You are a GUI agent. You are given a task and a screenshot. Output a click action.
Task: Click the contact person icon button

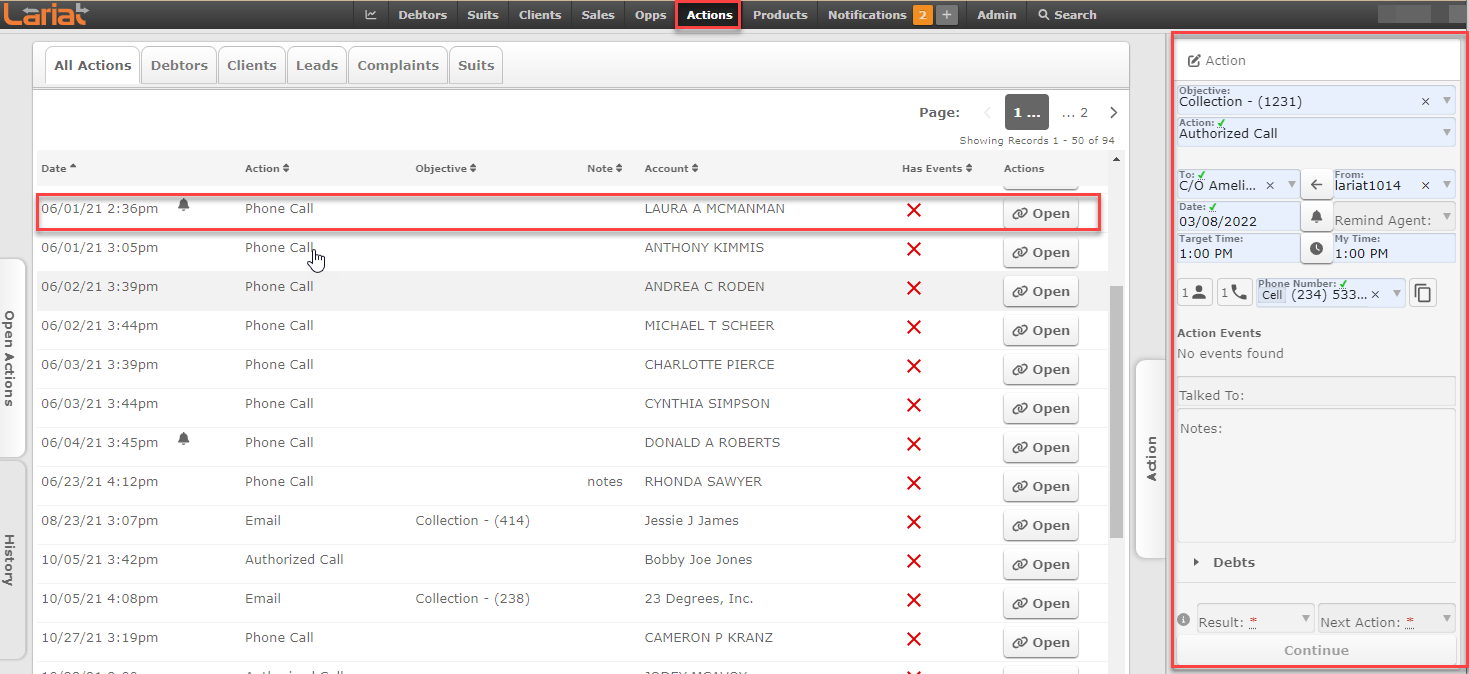(x=1195, y=293)
